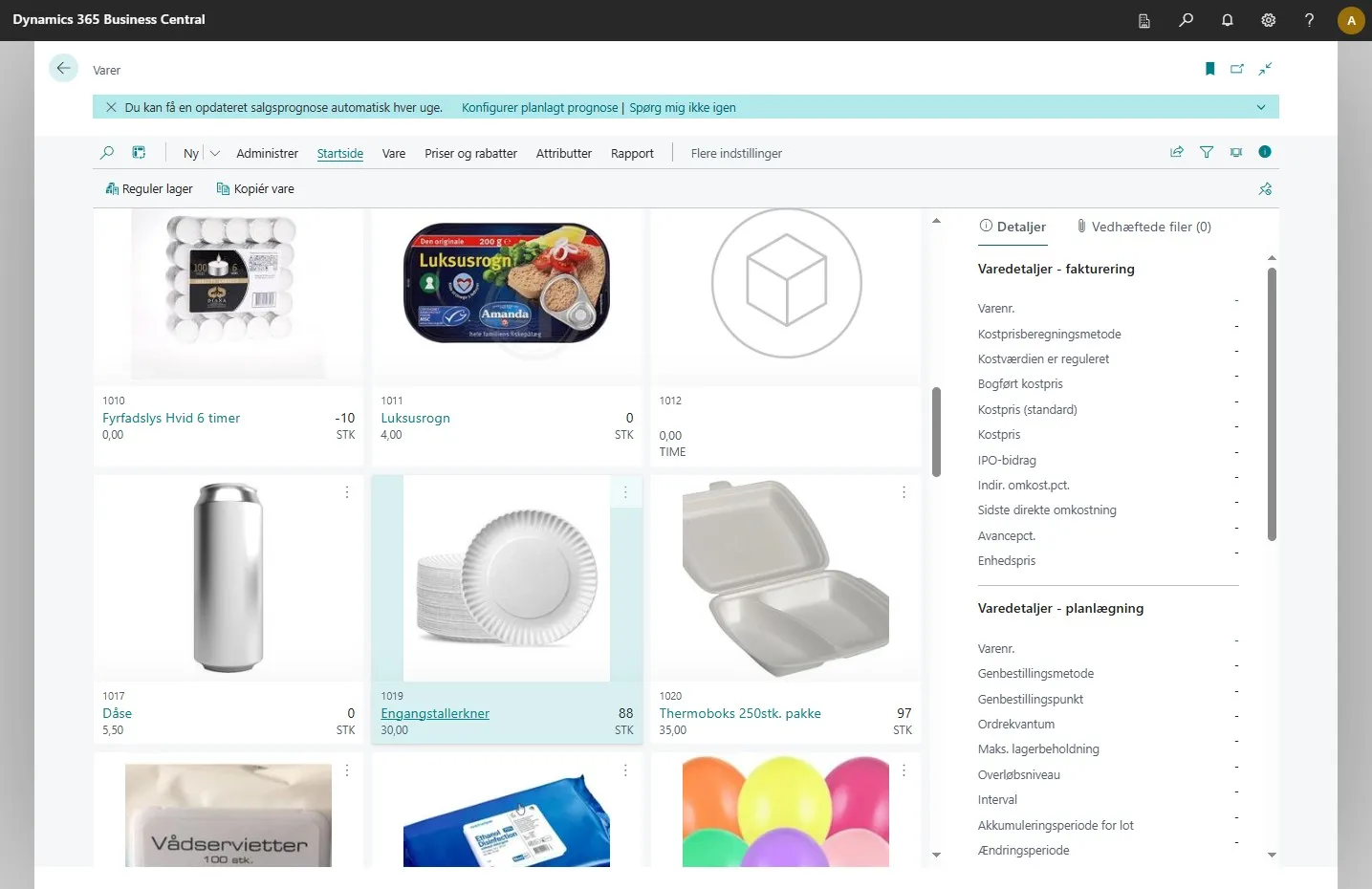The image size is (1372, 889).
Task: Select the Fyrfadslys candle thumbnail
Action: 229,294
